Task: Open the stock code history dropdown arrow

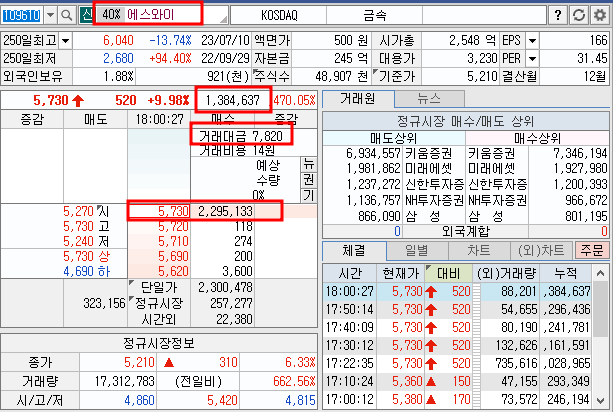Action: click(50, 15)
